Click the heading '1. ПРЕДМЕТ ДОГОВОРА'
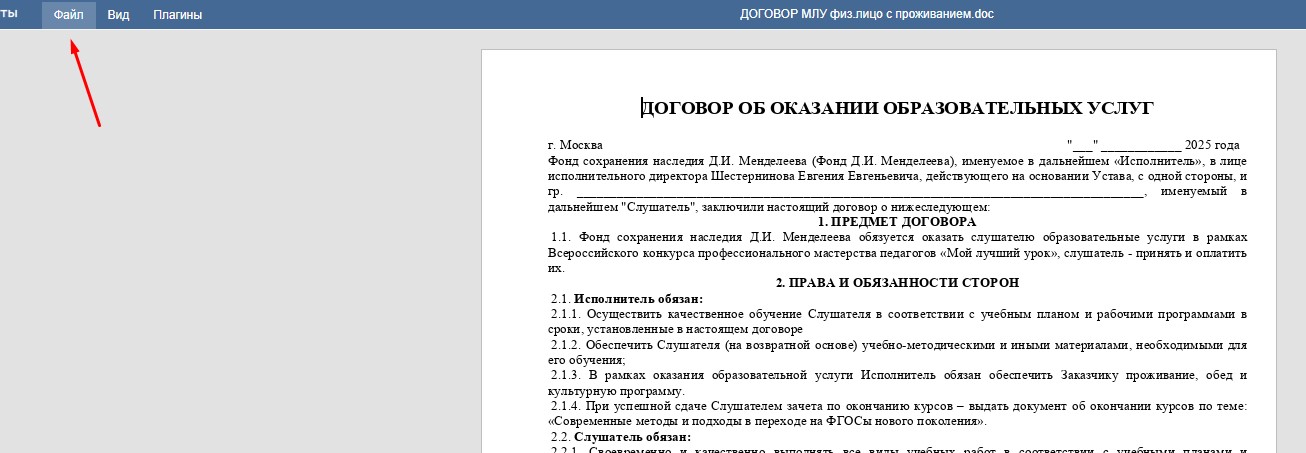 tap(896, 222)
